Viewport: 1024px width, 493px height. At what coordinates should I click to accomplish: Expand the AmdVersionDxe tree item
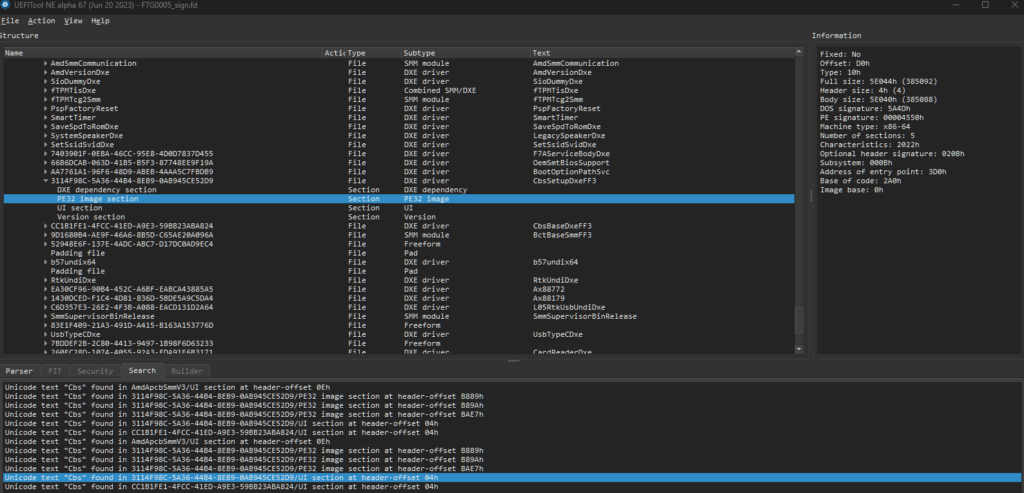point(46,72)
